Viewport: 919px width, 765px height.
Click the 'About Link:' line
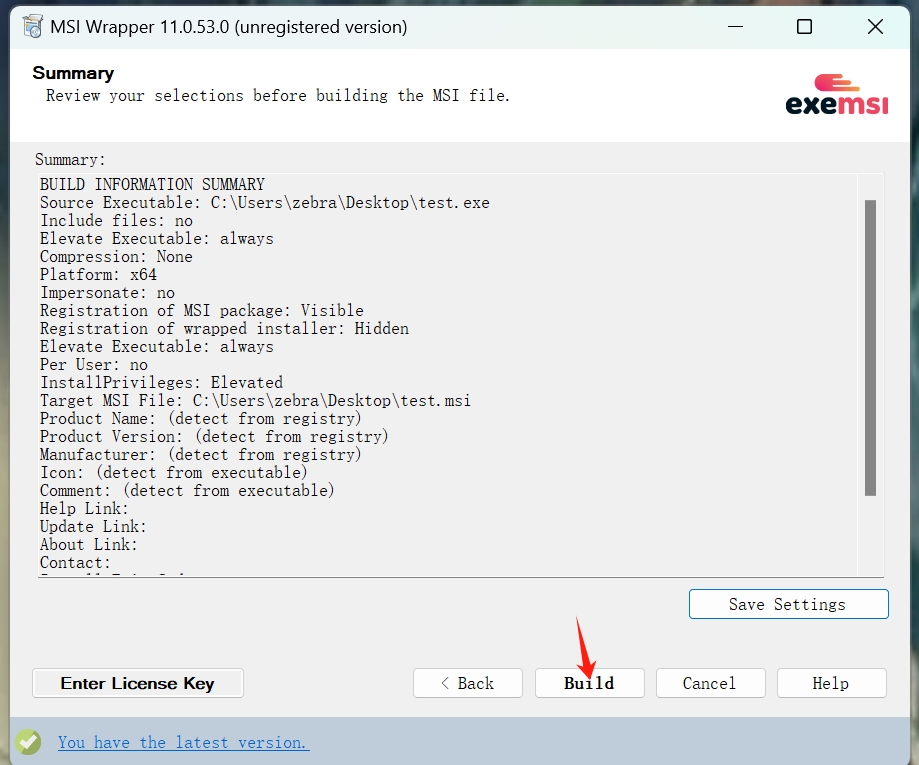(89, 545)
